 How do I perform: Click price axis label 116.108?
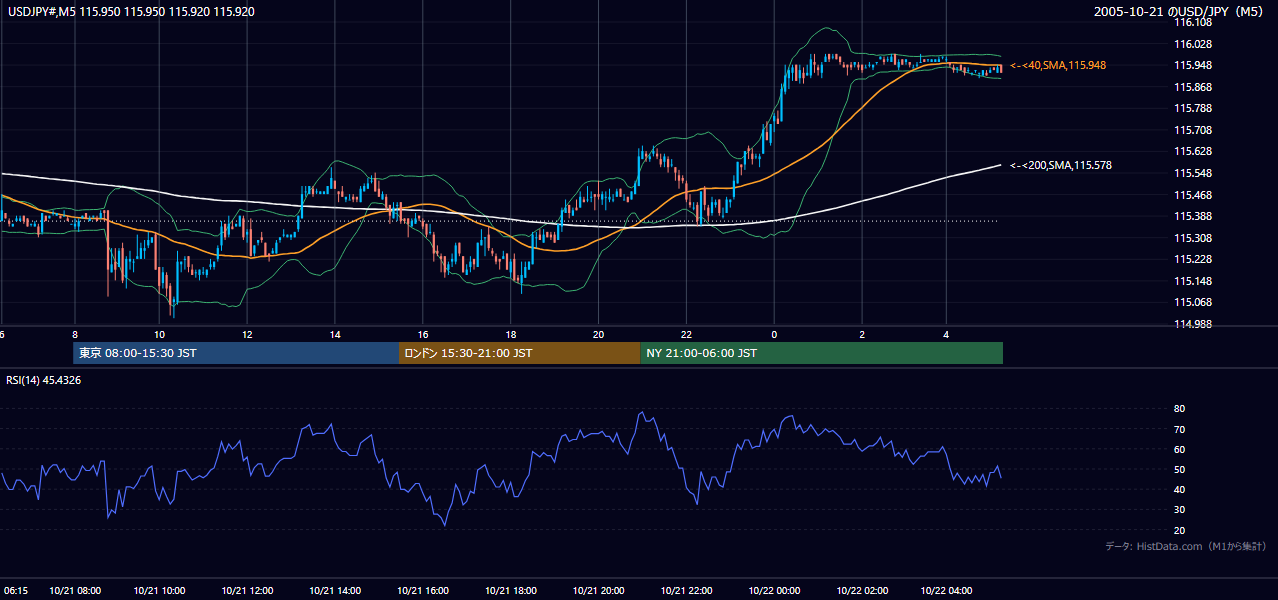(x=1193, y=22)
